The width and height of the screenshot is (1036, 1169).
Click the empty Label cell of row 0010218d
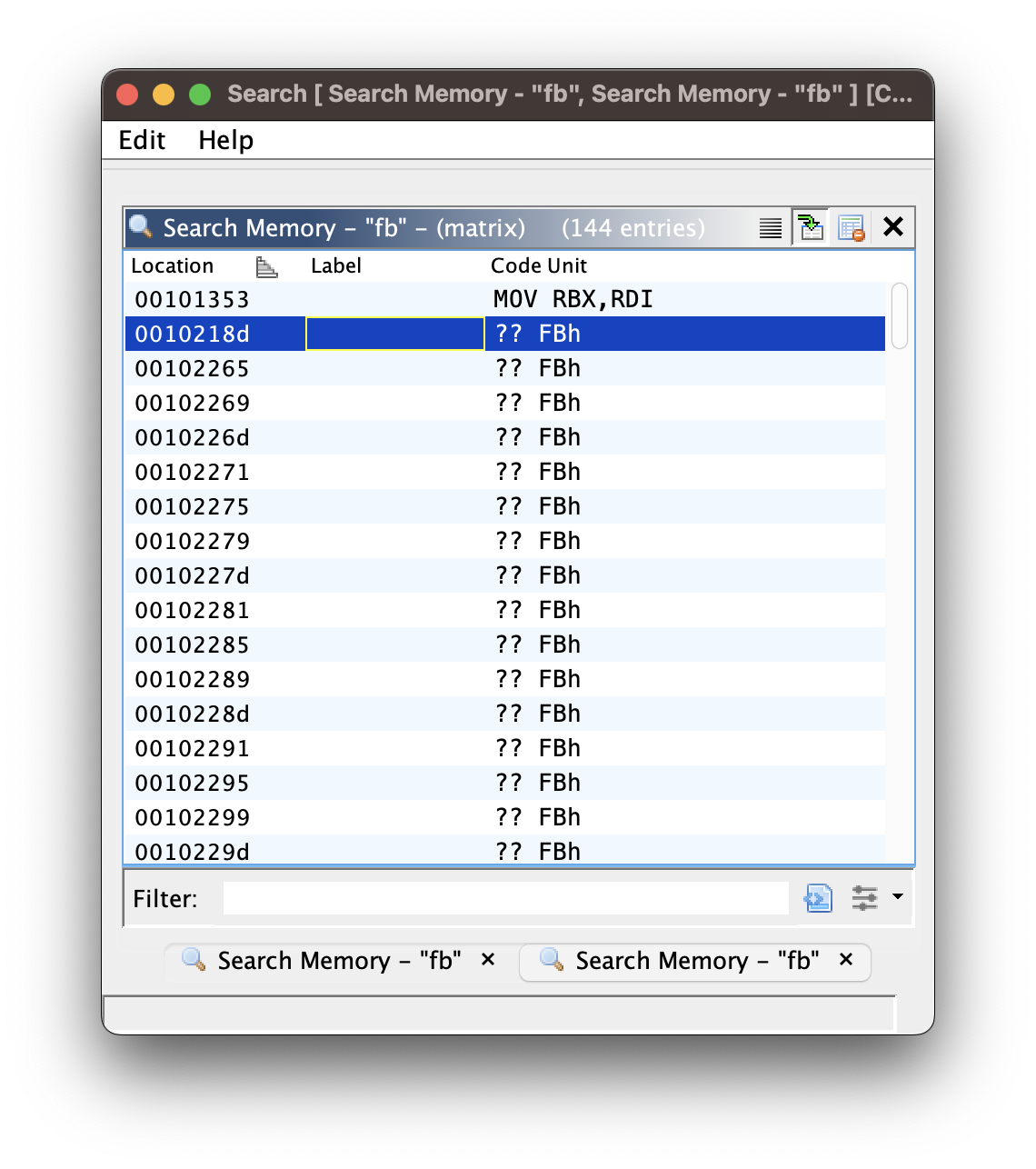point(395,335)
